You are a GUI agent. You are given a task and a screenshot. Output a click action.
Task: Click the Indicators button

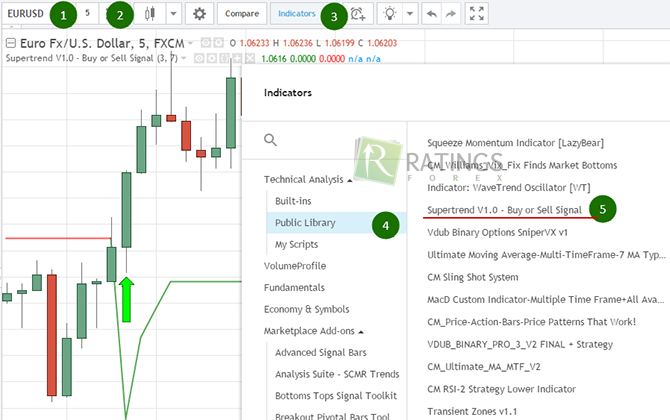[x=297, y=14]
